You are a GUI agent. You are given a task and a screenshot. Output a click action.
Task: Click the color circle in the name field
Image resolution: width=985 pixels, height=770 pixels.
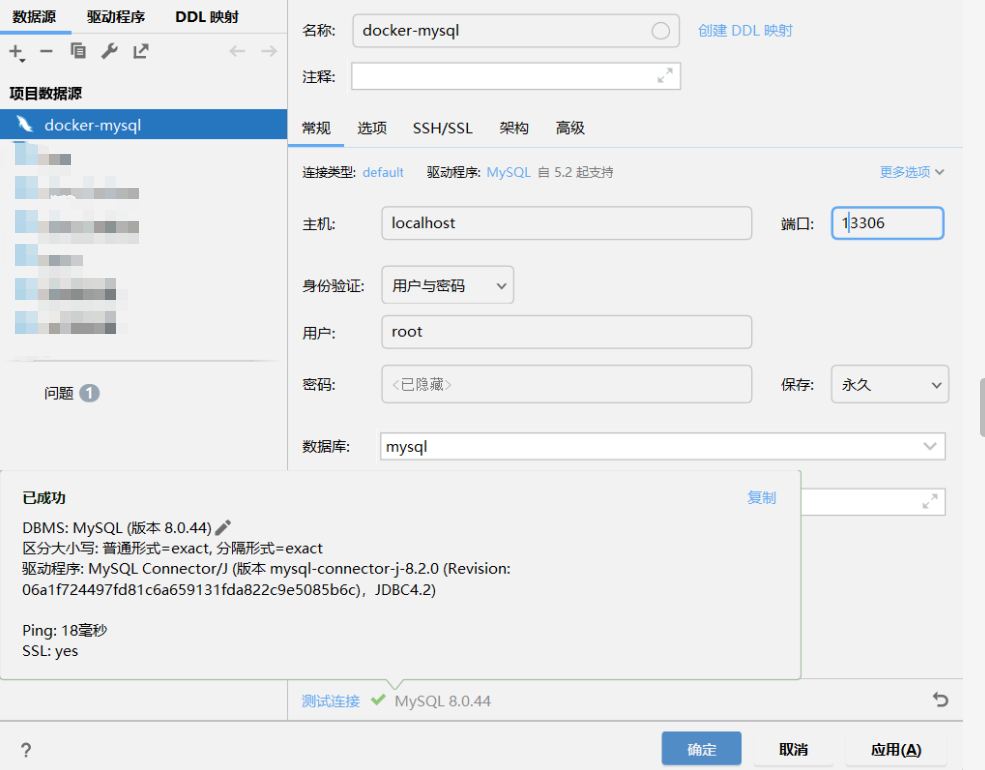click(x=660, y=31)
